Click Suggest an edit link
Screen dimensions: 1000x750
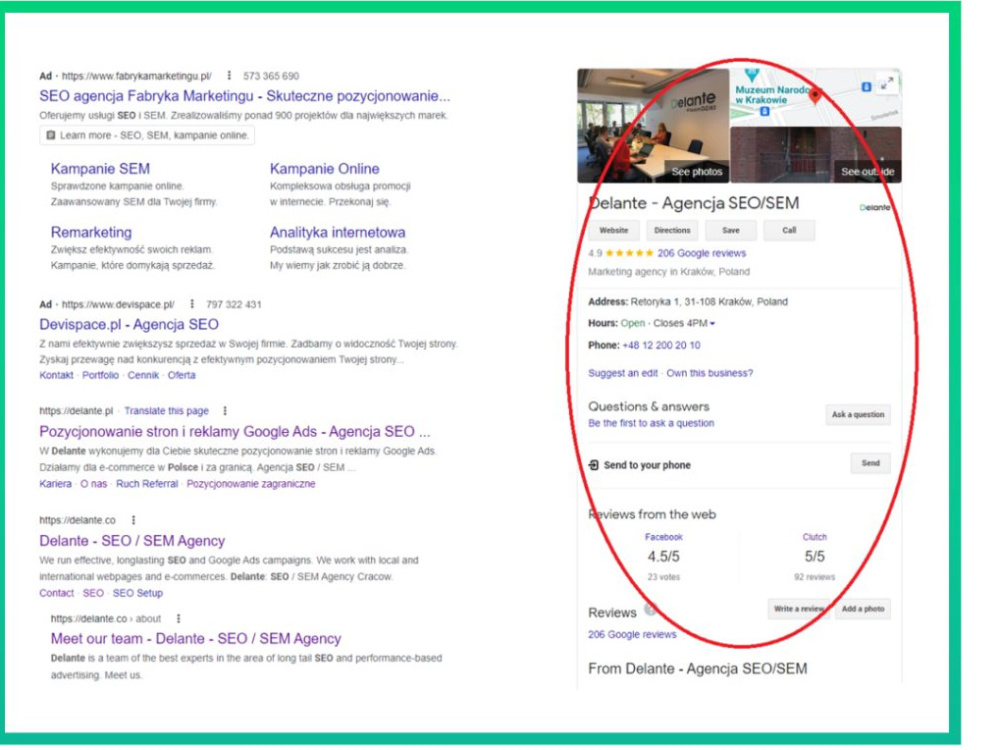coord(623,373)
